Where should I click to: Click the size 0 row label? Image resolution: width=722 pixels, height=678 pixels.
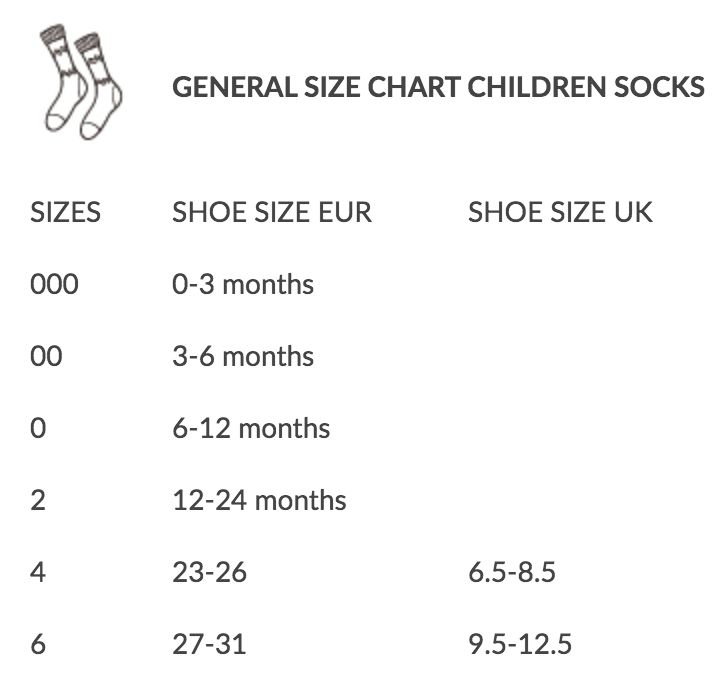pos(39,429)
